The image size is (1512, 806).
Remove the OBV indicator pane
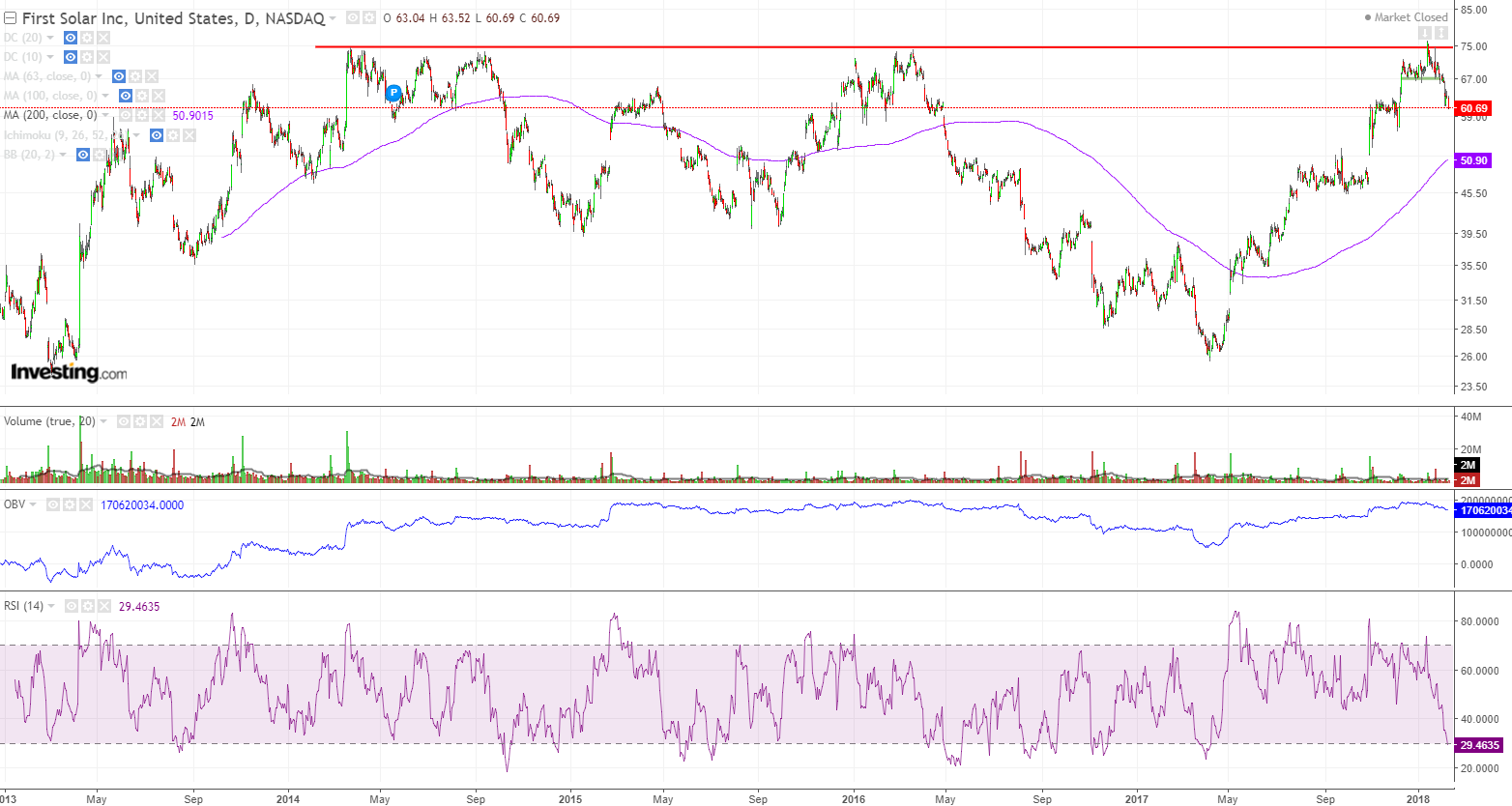pos(87,504)
